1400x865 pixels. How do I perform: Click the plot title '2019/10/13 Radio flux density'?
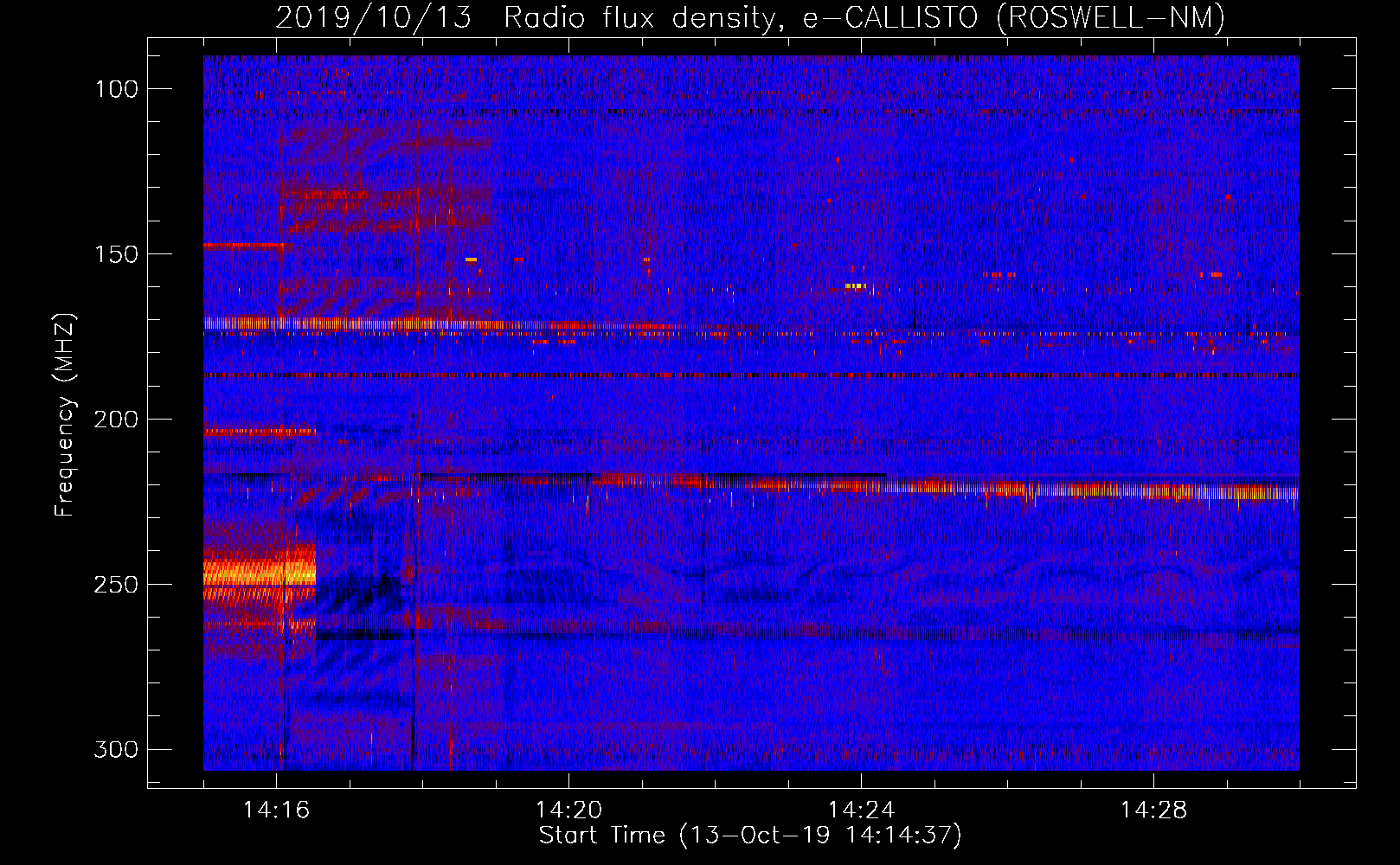(x=527, y=17)
